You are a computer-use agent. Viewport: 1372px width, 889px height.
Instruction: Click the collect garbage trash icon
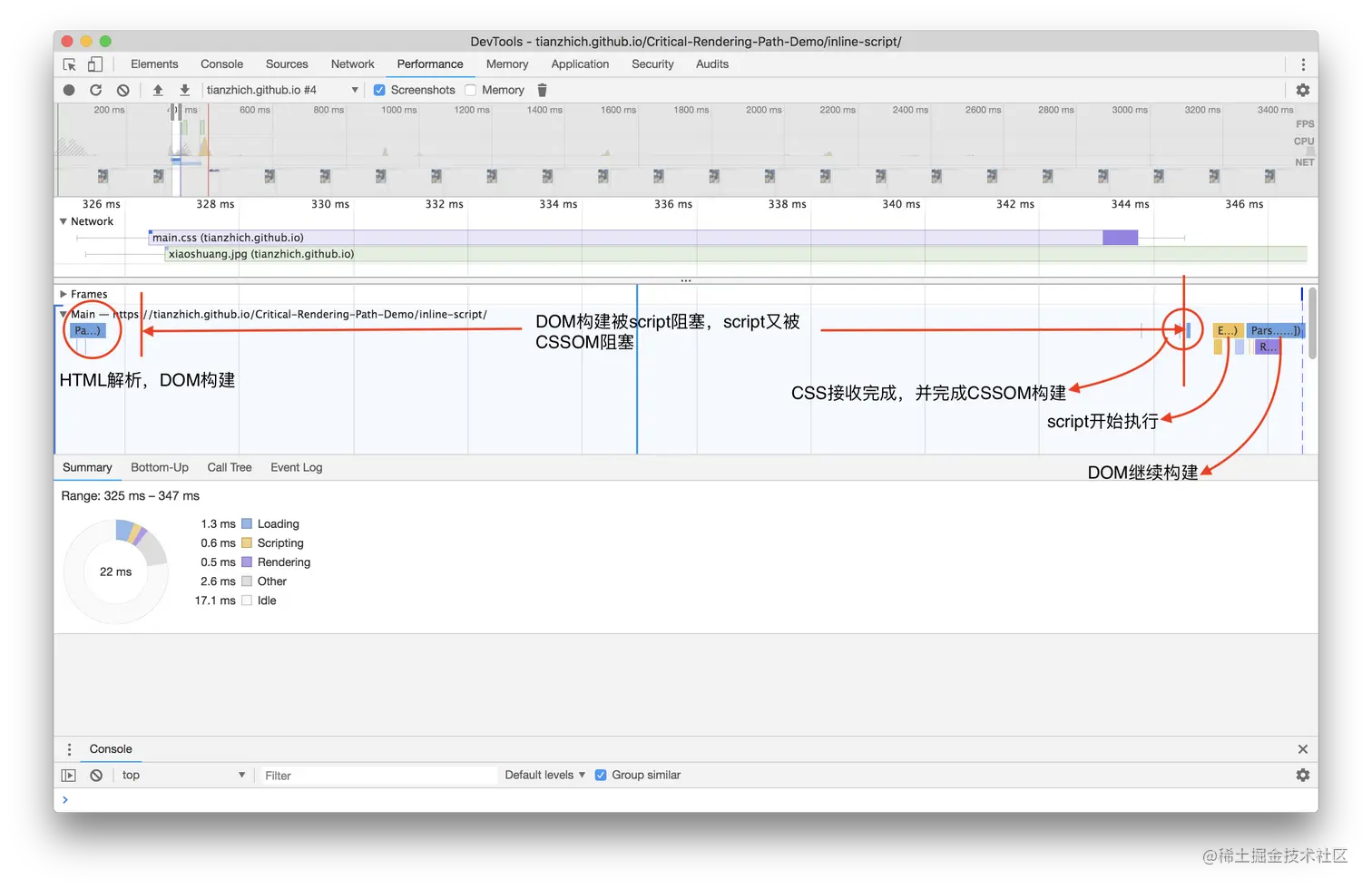543,90
